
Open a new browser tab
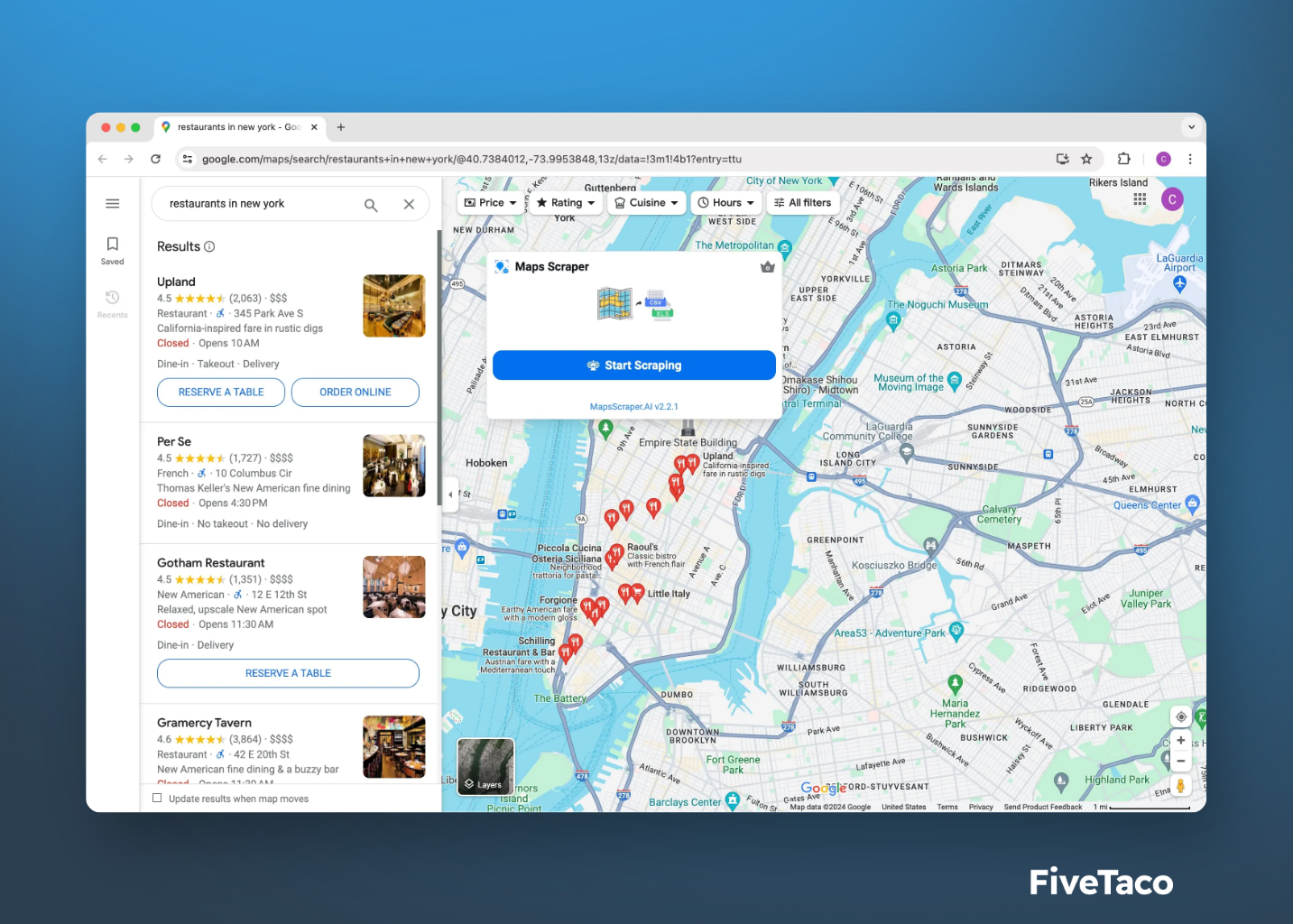pyautogui.click(x=341, y=127)
